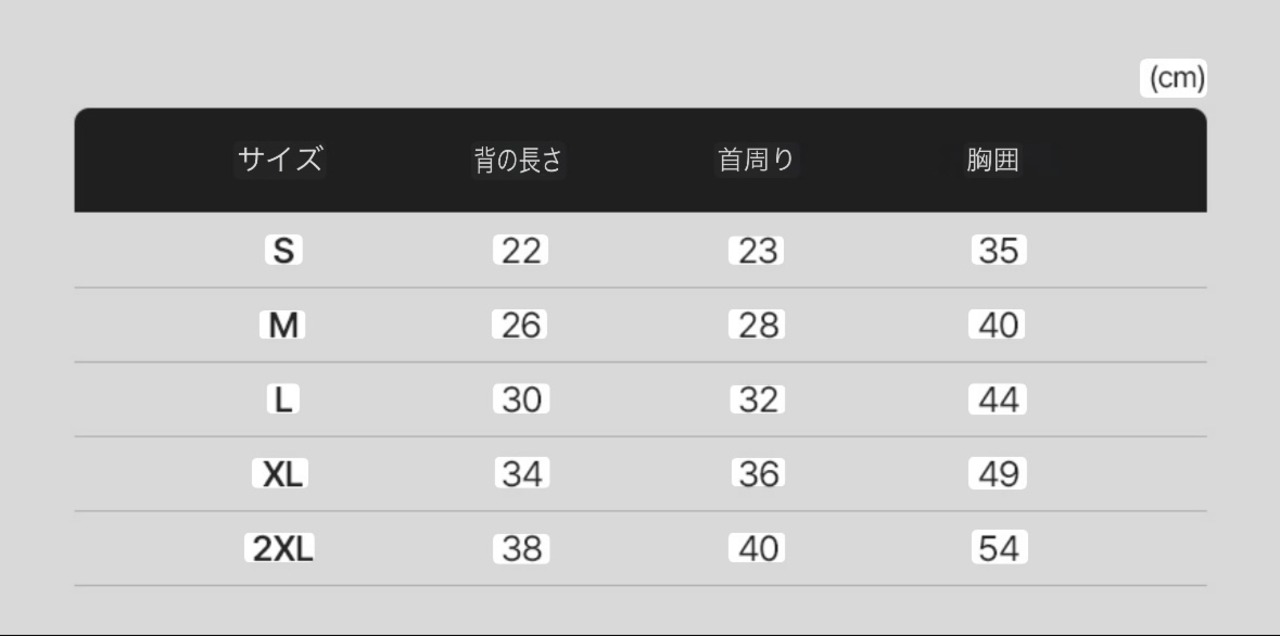
Task: Click the 首周り column header
Action: [x=756, y=160]
